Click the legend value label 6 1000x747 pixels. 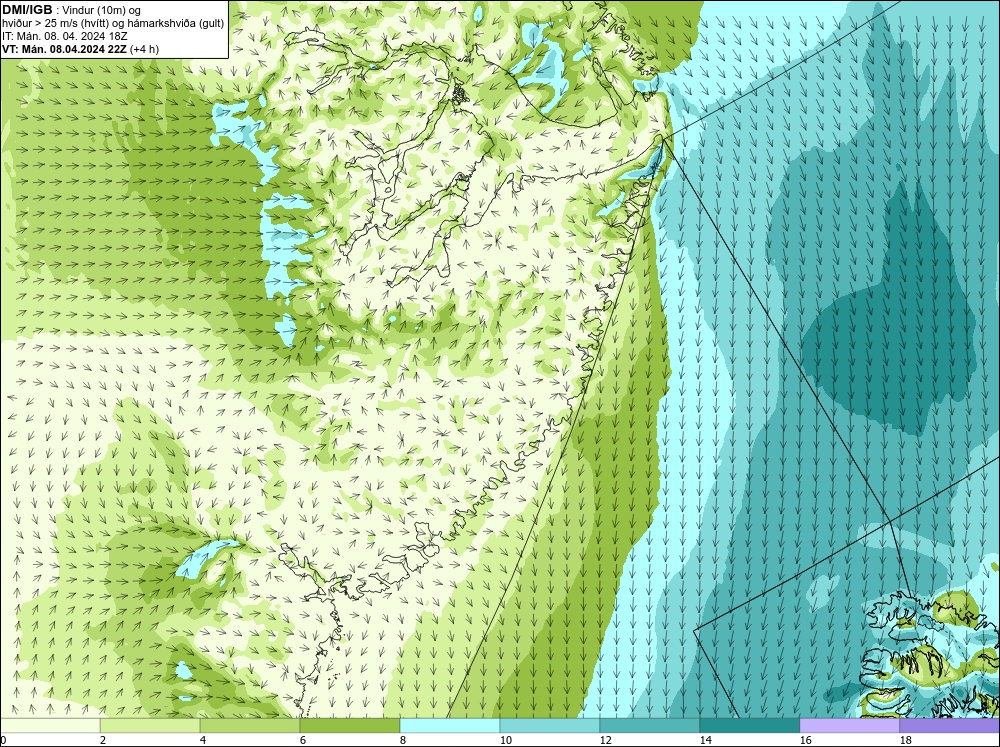pos(303,740)
